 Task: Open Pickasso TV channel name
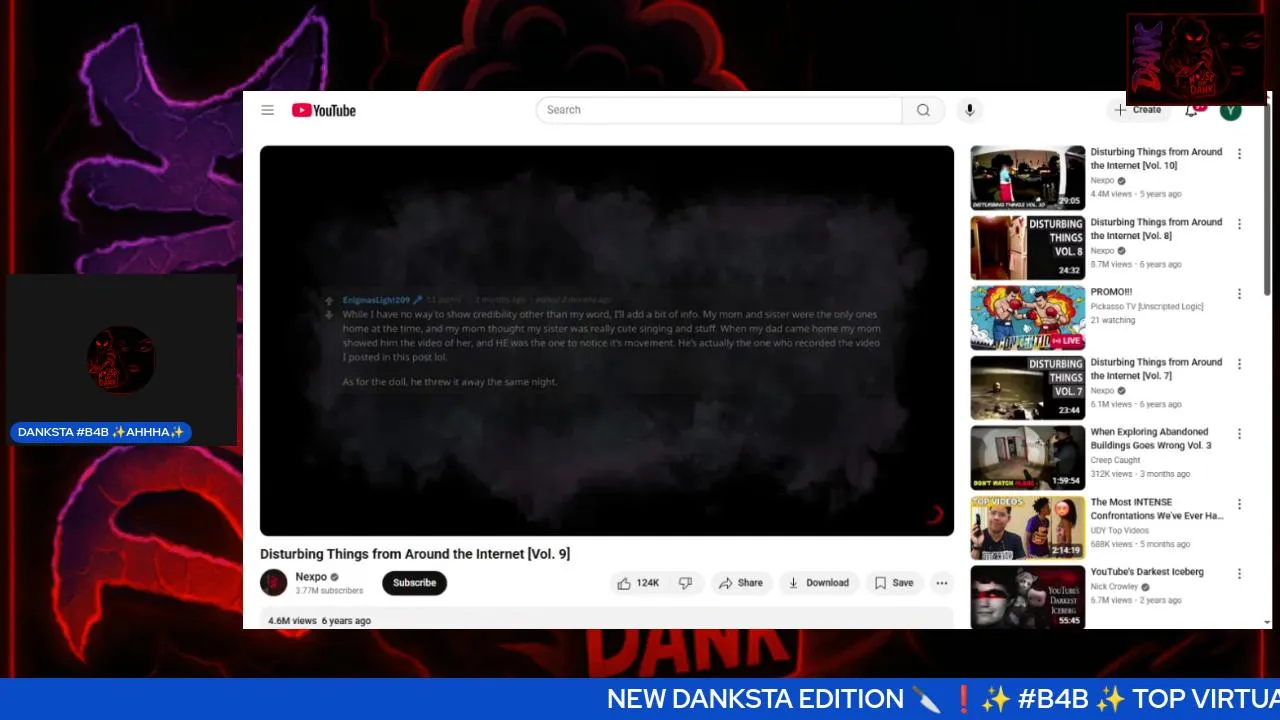(x=1147, y=307)
